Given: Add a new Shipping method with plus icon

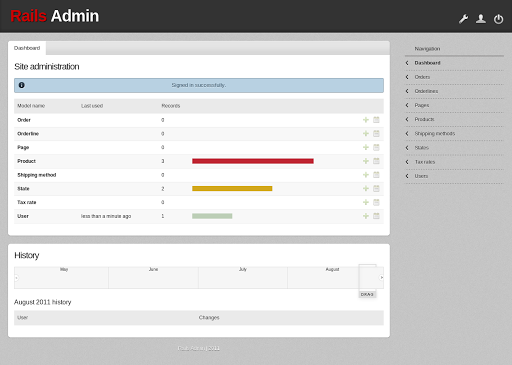Looking at the screenshot, I should tap(366, 175).
